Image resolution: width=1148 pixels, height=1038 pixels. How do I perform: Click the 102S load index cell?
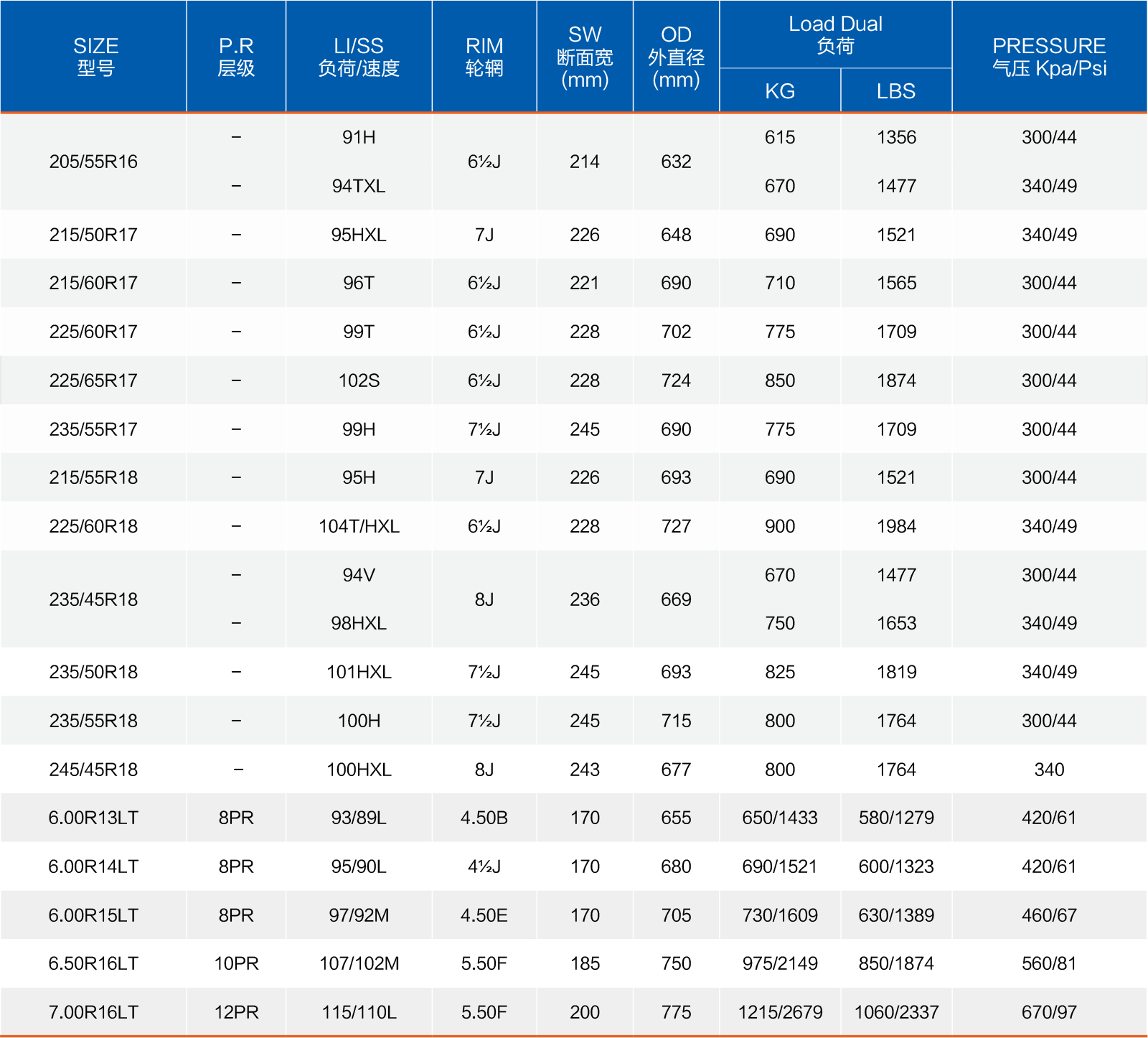359,380
